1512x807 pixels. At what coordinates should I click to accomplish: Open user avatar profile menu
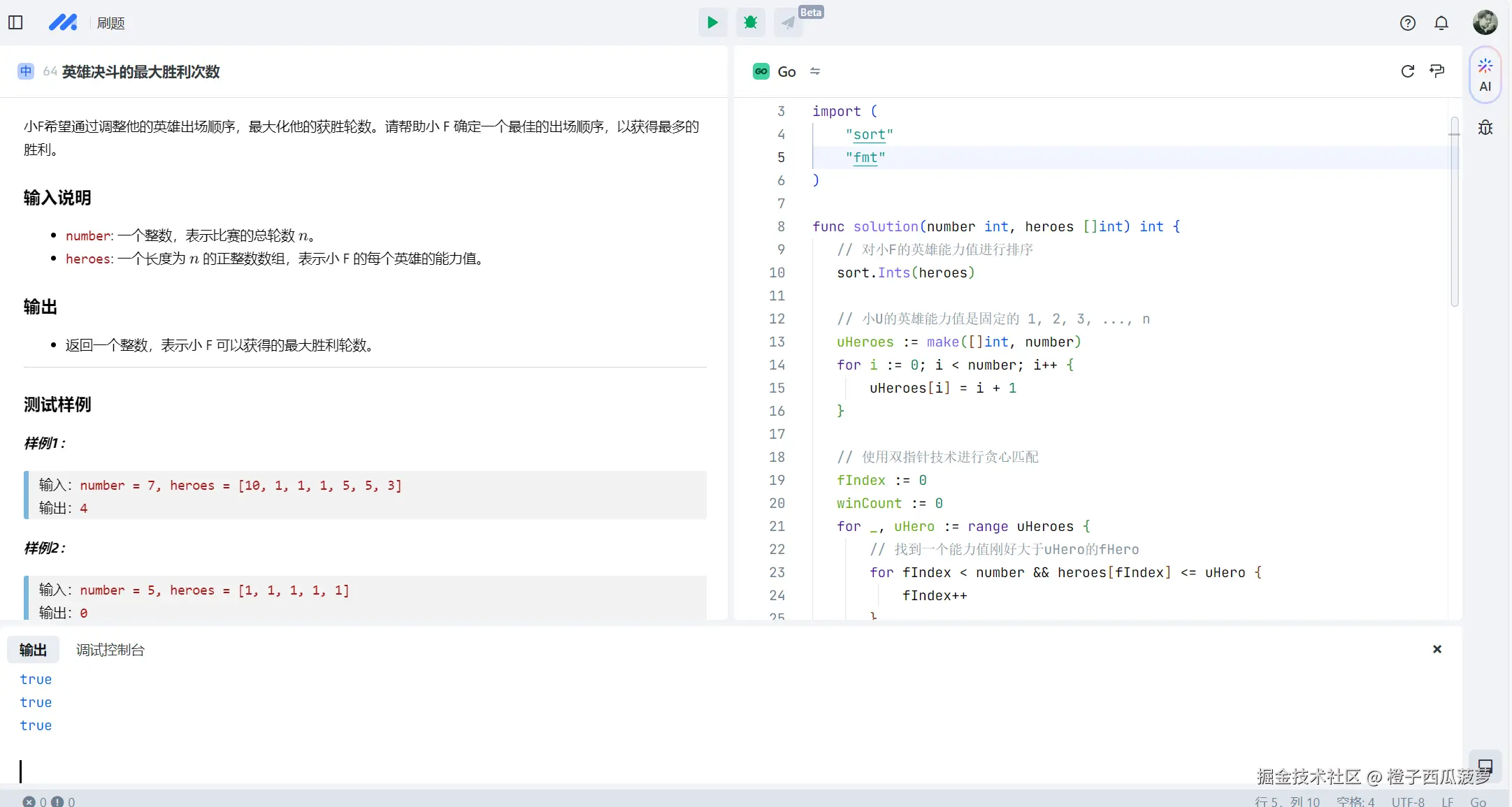(x=1485, y=23)
